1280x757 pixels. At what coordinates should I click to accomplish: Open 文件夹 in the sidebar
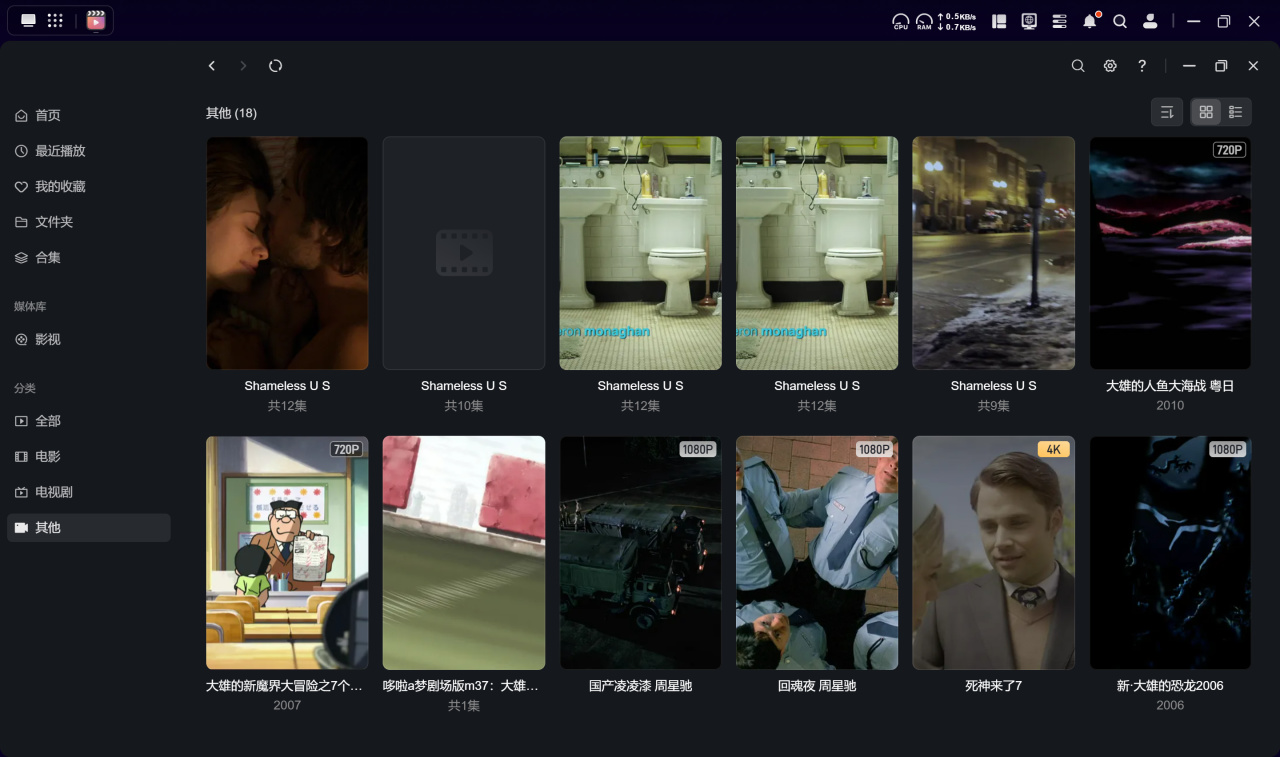(x=89, y=222)
